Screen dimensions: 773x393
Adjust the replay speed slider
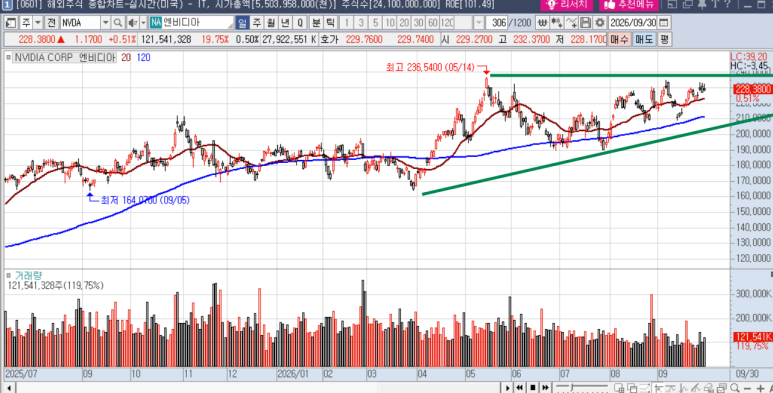581,388
